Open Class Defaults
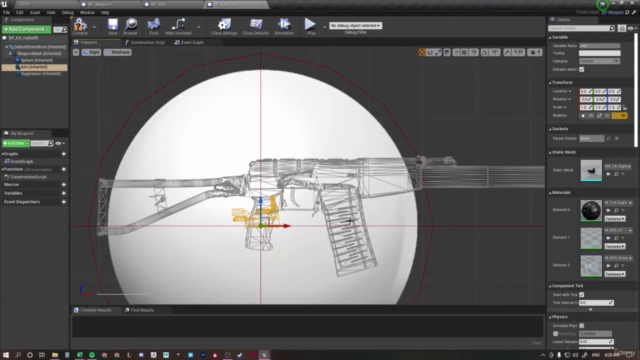Screen dimensions: 640x360 256,27
